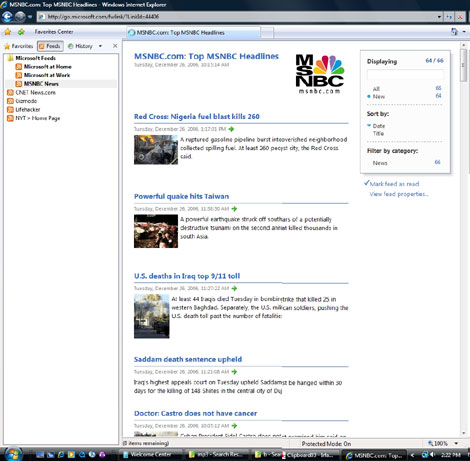Click the MSNBC peacock logo image
Screen dimensions: 470x461
320,74
